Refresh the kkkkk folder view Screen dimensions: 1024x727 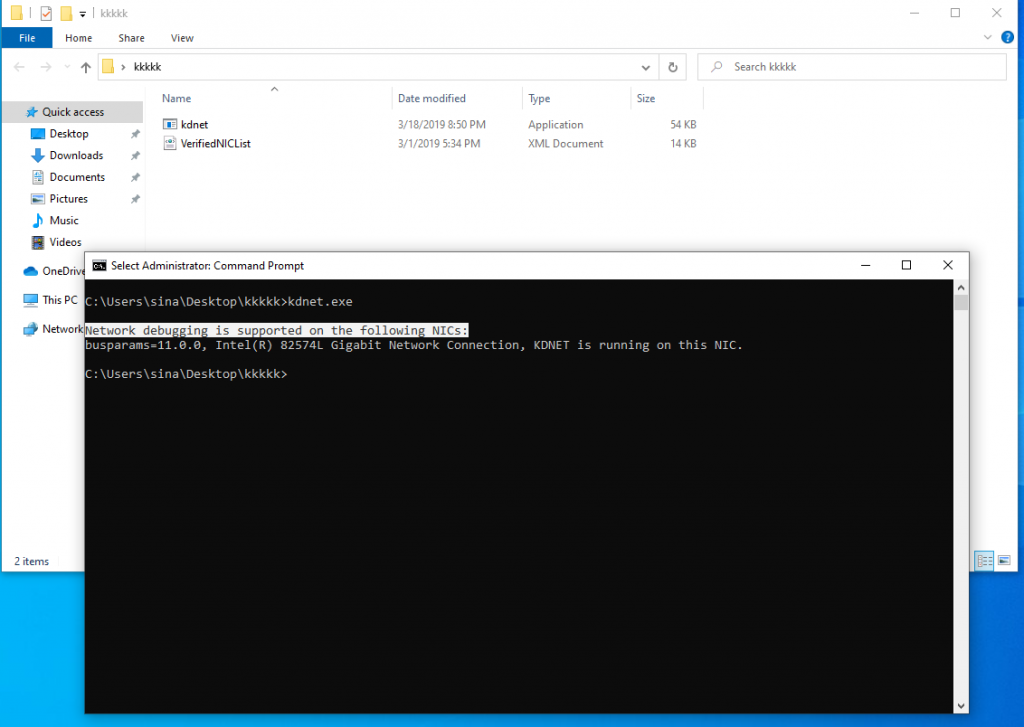(673, 67)
